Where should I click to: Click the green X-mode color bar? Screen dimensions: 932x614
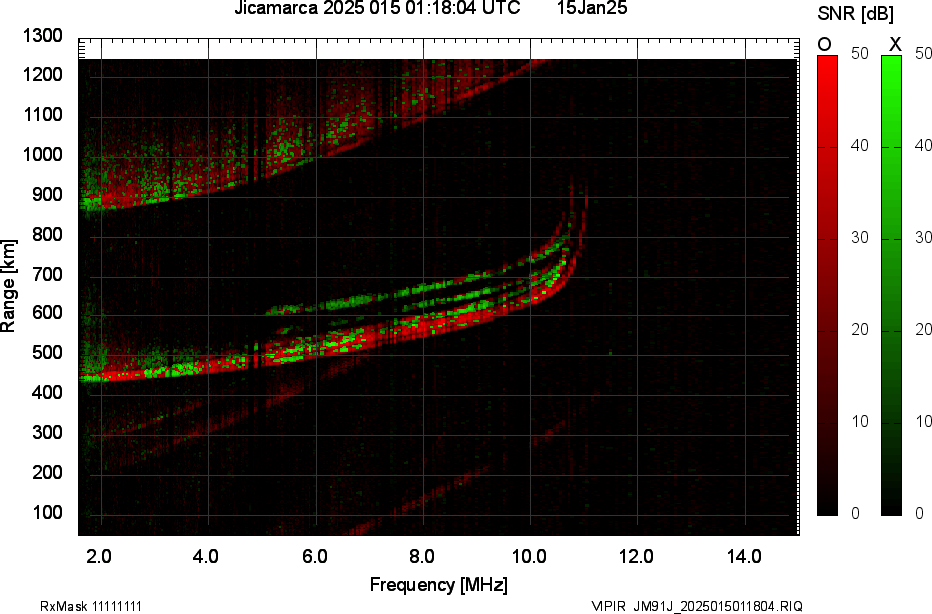[891, 285]
